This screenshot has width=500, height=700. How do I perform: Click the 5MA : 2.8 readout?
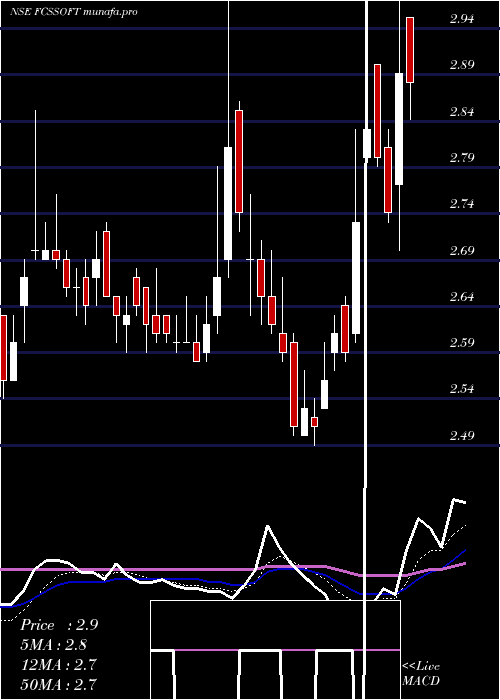[54, 645]
